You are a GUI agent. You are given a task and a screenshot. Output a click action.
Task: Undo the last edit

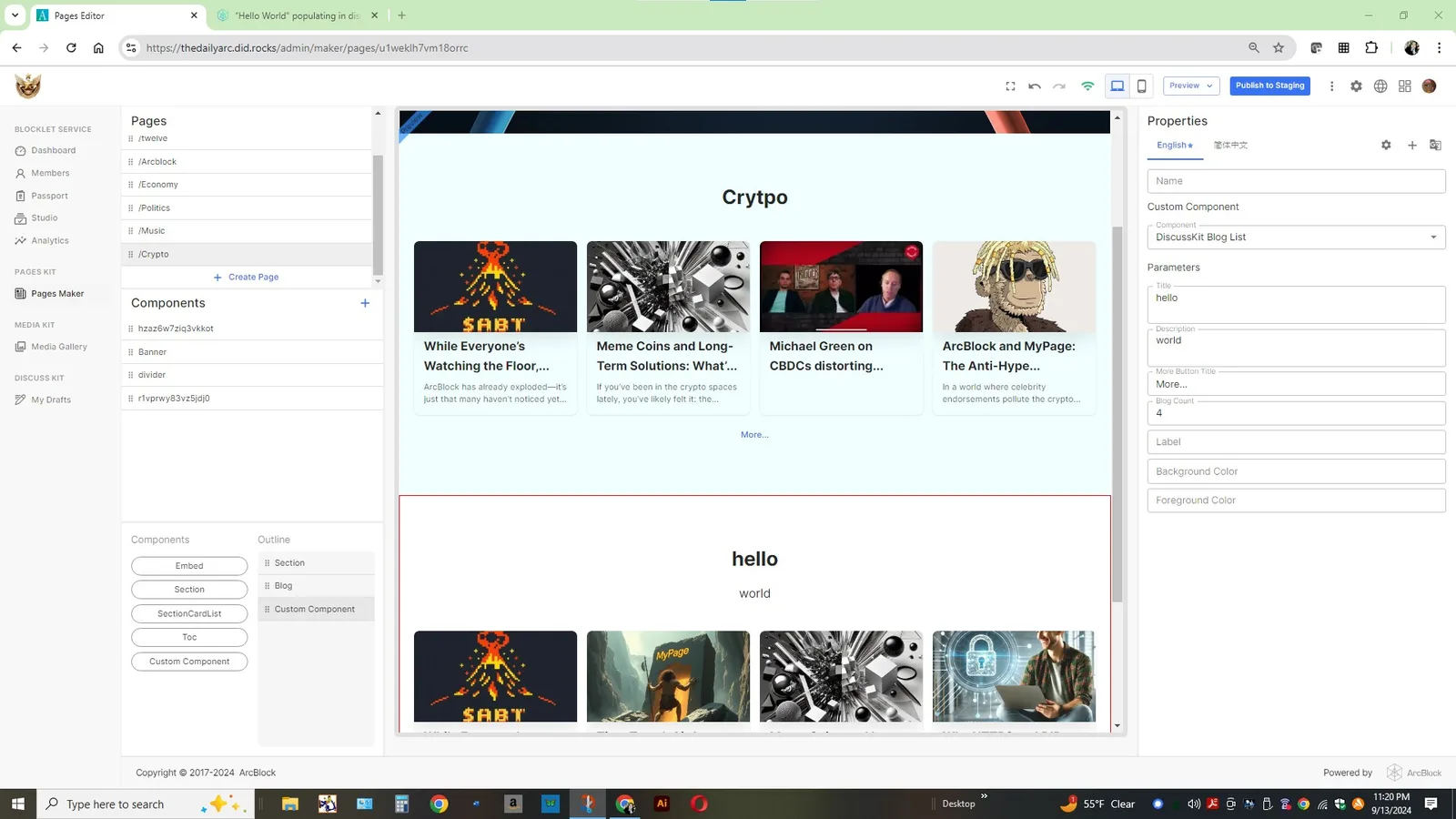click(1035, 86)
